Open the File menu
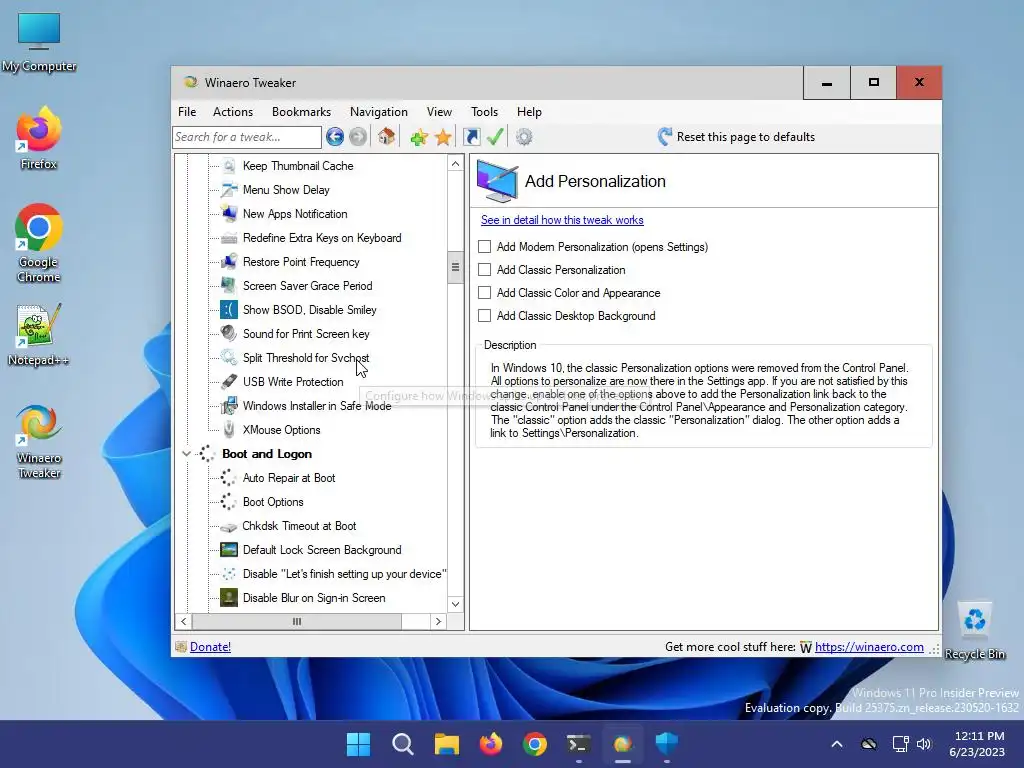This screenshot has width=1024, height=768. tap(187, 112)
